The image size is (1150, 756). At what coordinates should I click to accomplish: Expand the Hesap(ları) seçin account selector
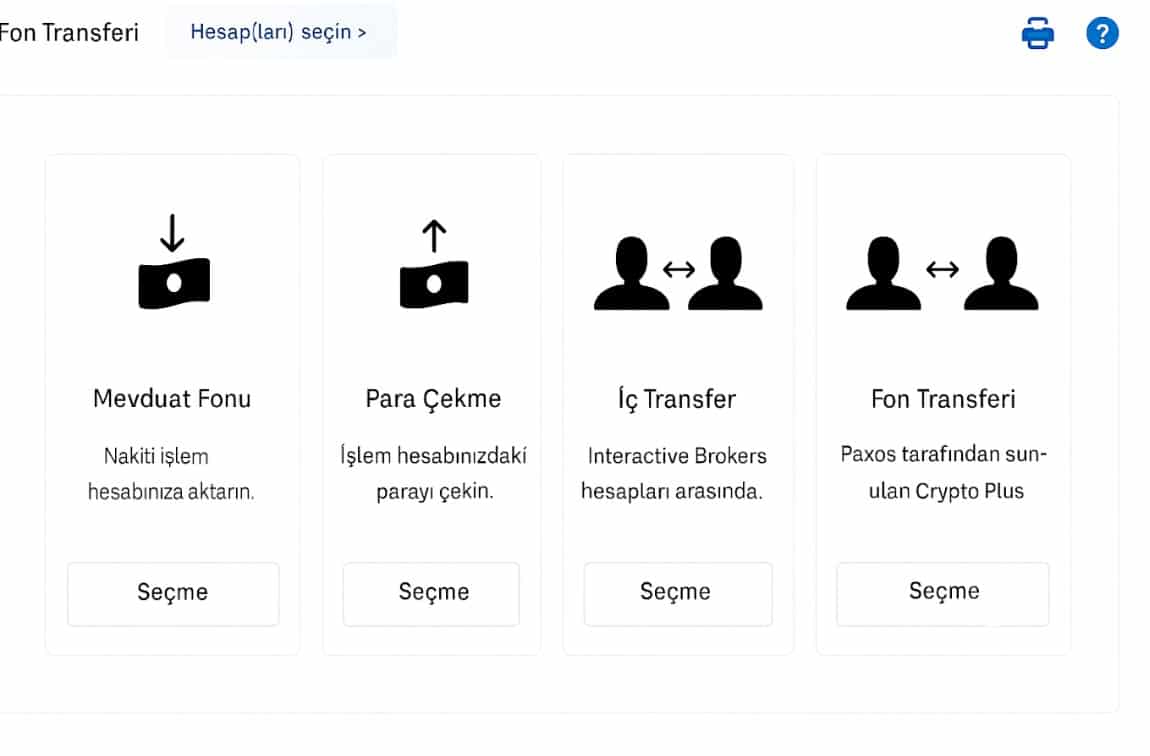pyautogui.click(x=279, y=32)
